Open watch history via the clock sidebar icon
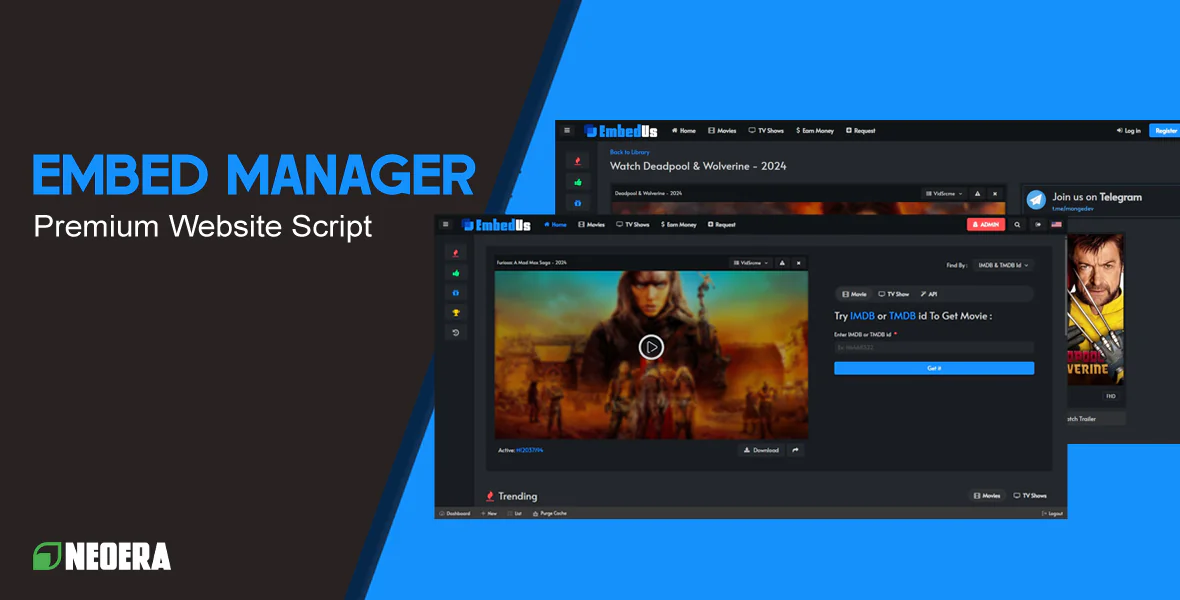The width and height of the screenshot is (1180, 600). pyautogui.click(x=456, y=332)
